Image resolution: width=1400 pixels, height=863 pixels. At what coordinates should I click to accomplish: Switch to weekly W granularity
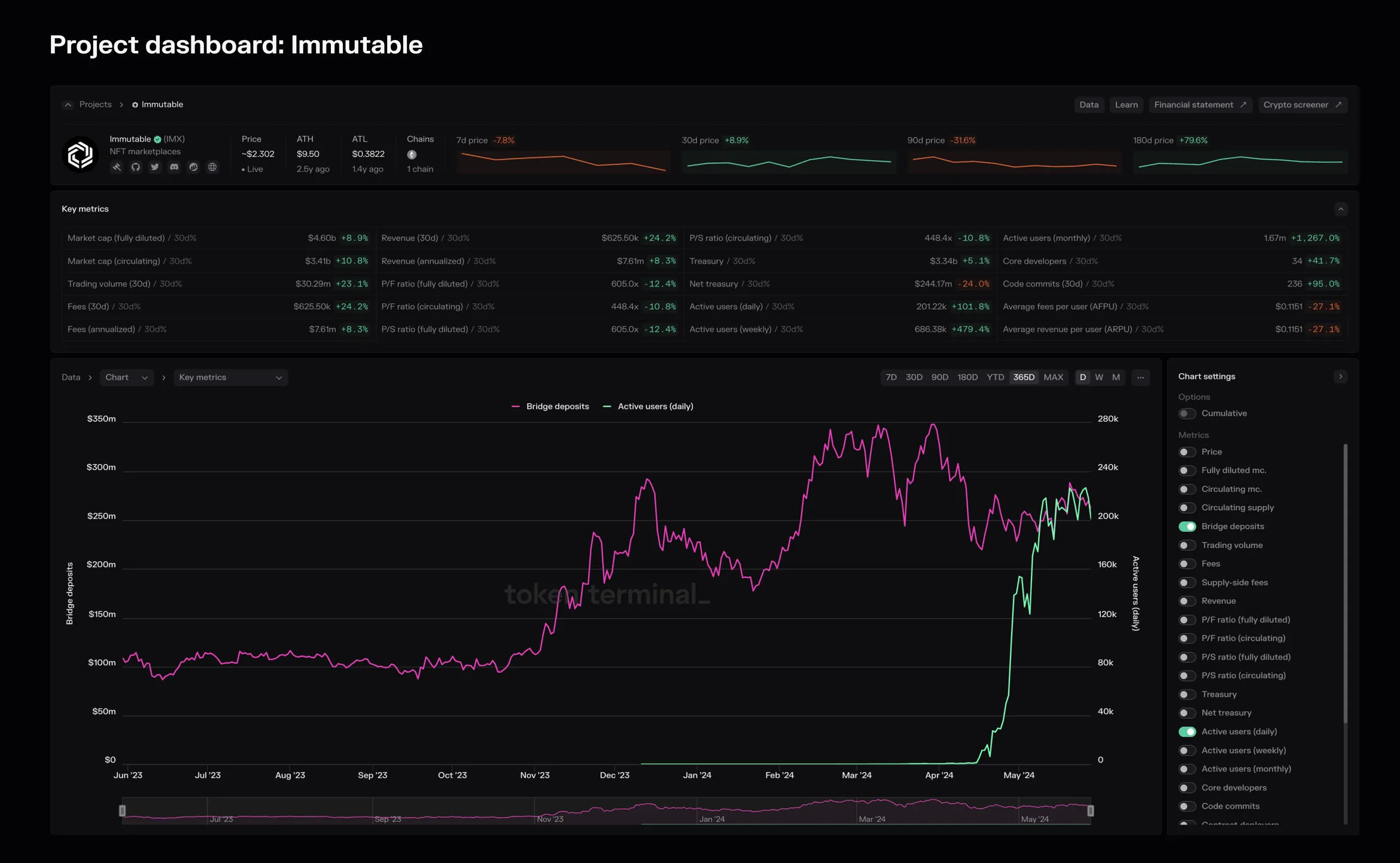[x=1099, y=377]
